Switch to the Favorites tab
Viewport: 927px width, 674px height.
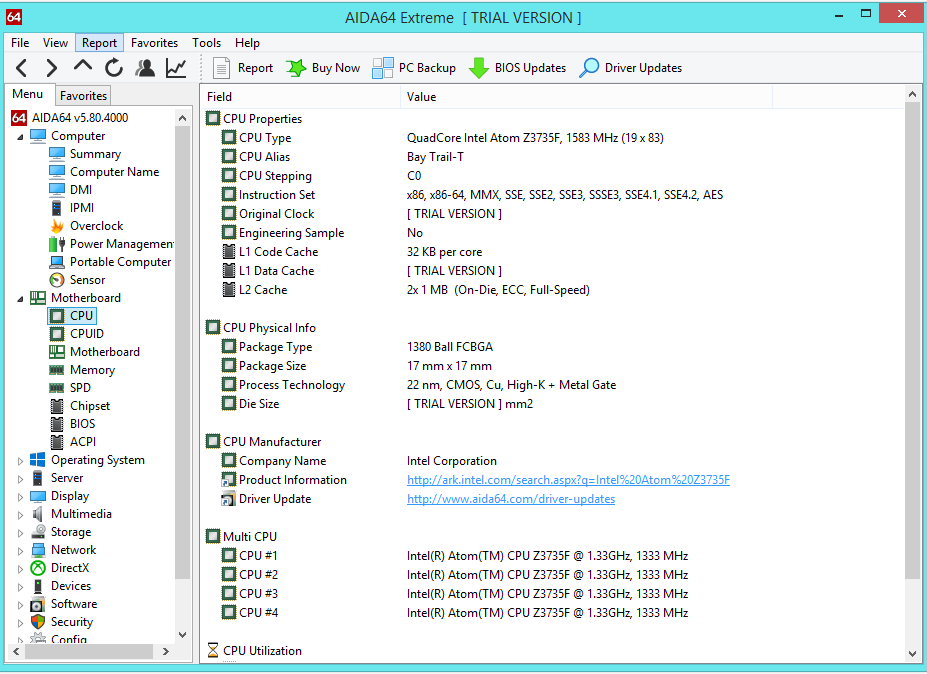83,96
